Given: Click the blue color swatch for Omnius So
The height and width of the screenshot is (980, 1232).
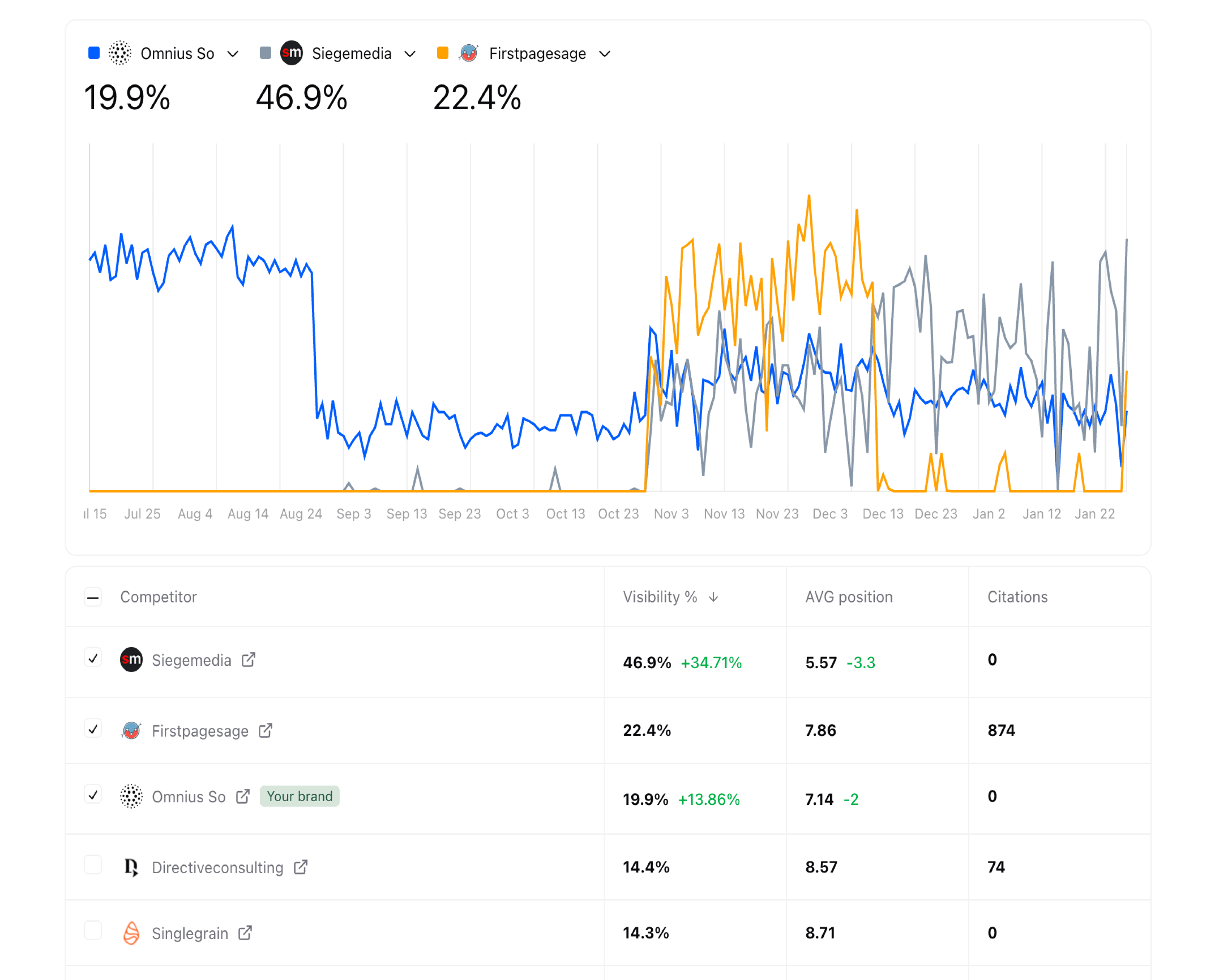Looking at the screenshot, I should pyautogui.click(x=93, y=53).
